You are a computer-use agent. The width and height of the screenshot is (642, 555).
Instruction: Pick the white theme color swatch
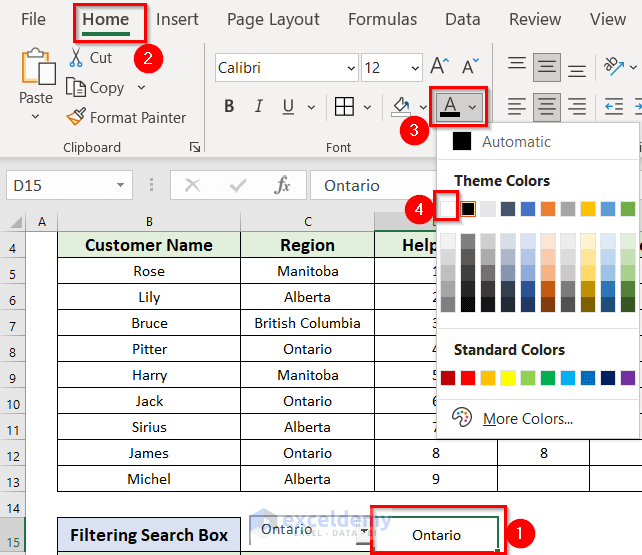448,208
